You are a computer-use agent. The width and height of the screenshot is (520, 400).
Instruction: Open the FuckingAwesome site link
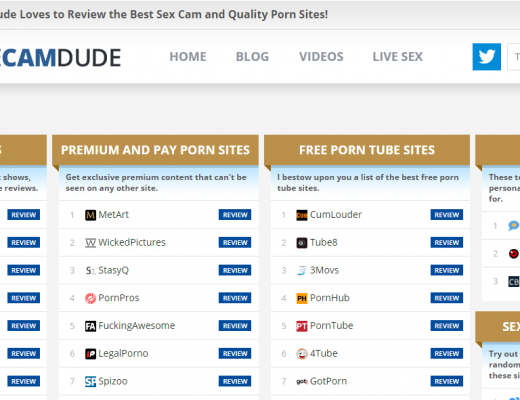(136, 326)
